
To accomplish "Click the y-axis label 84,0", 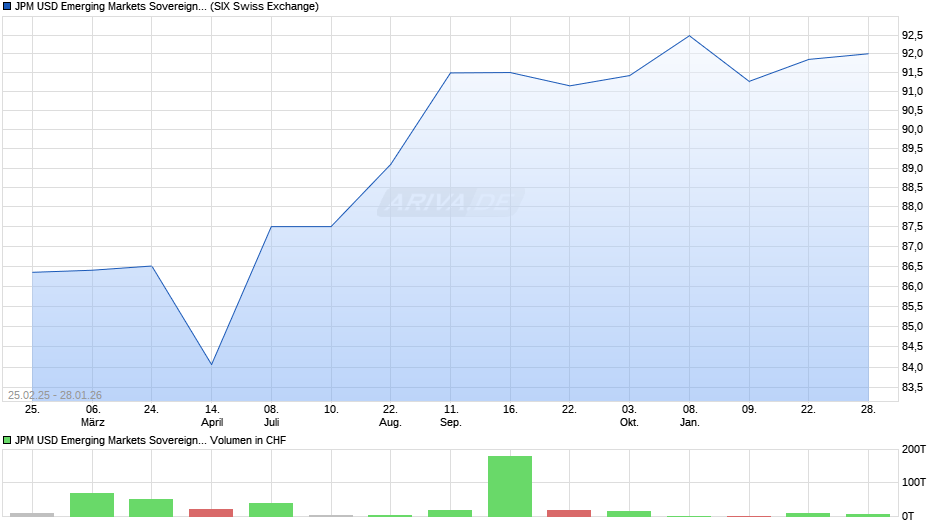I will coord(912,367).
